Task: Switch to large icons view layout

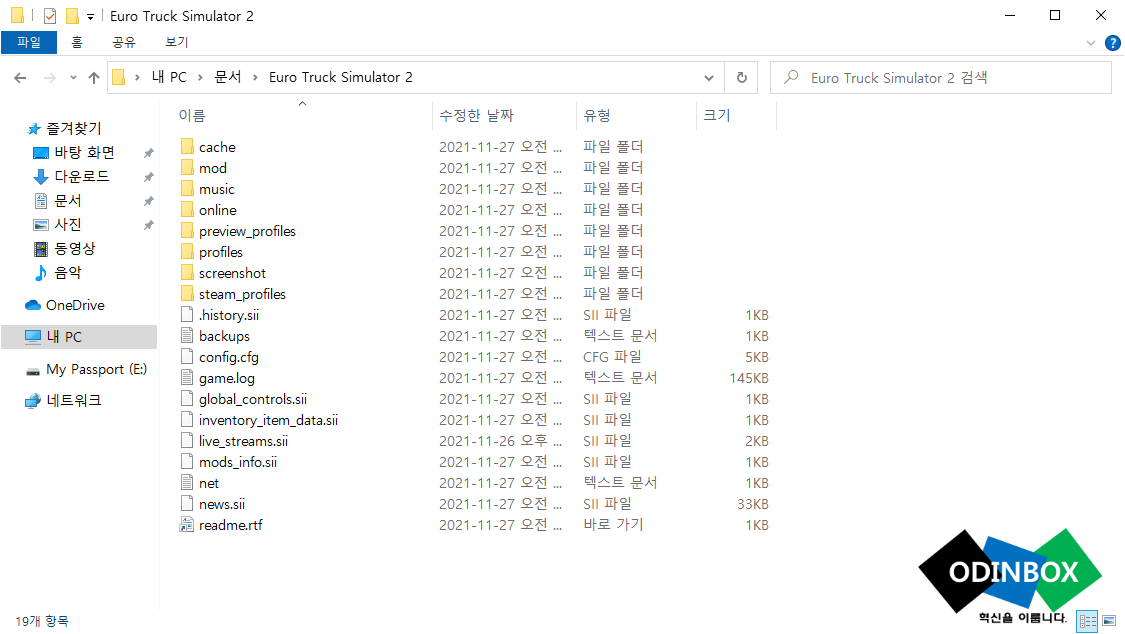Action: pyautogui.click(x=1109, y=621)
